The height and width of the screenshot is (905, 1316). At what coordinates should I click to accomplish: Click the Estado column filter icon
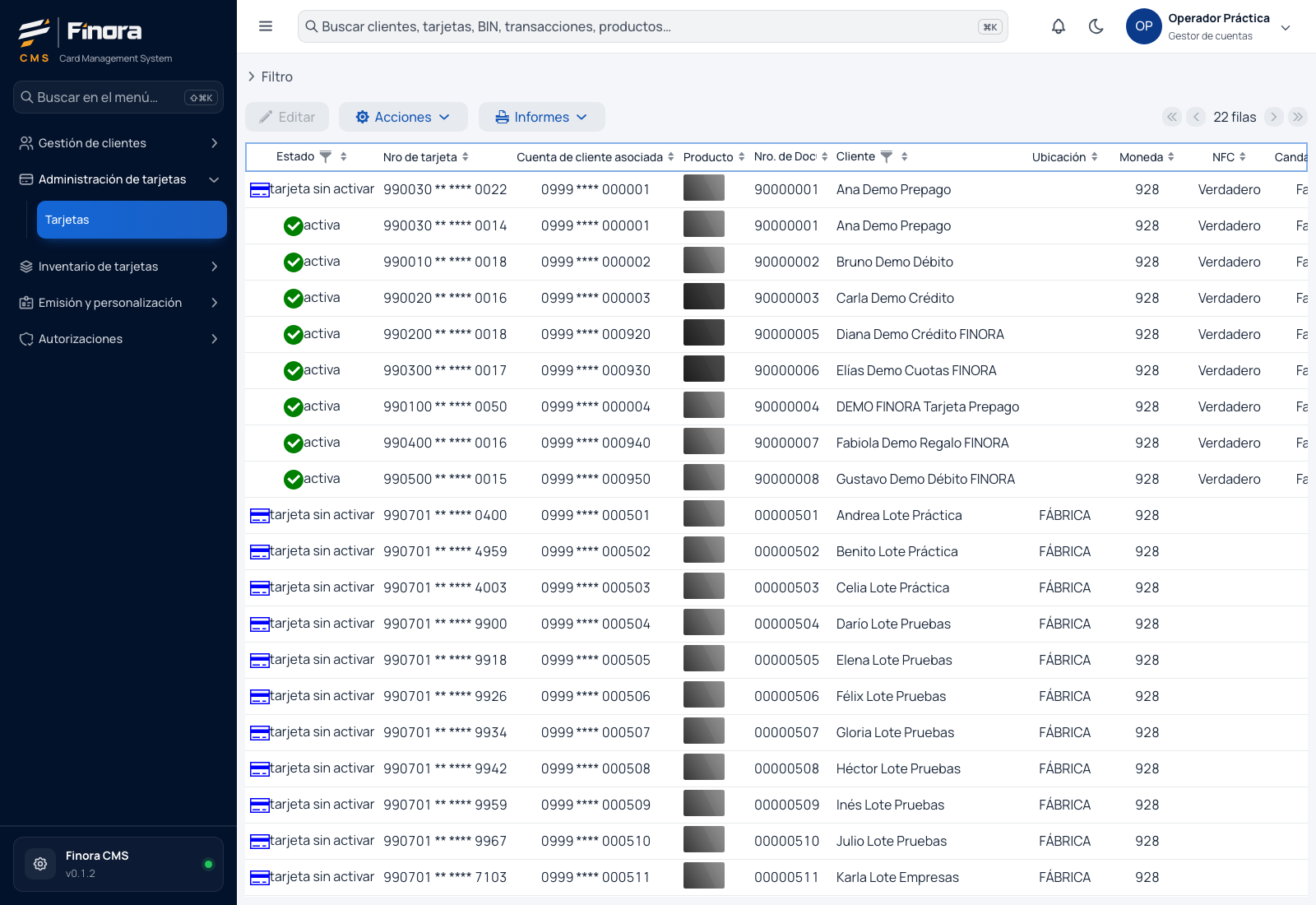326,156
